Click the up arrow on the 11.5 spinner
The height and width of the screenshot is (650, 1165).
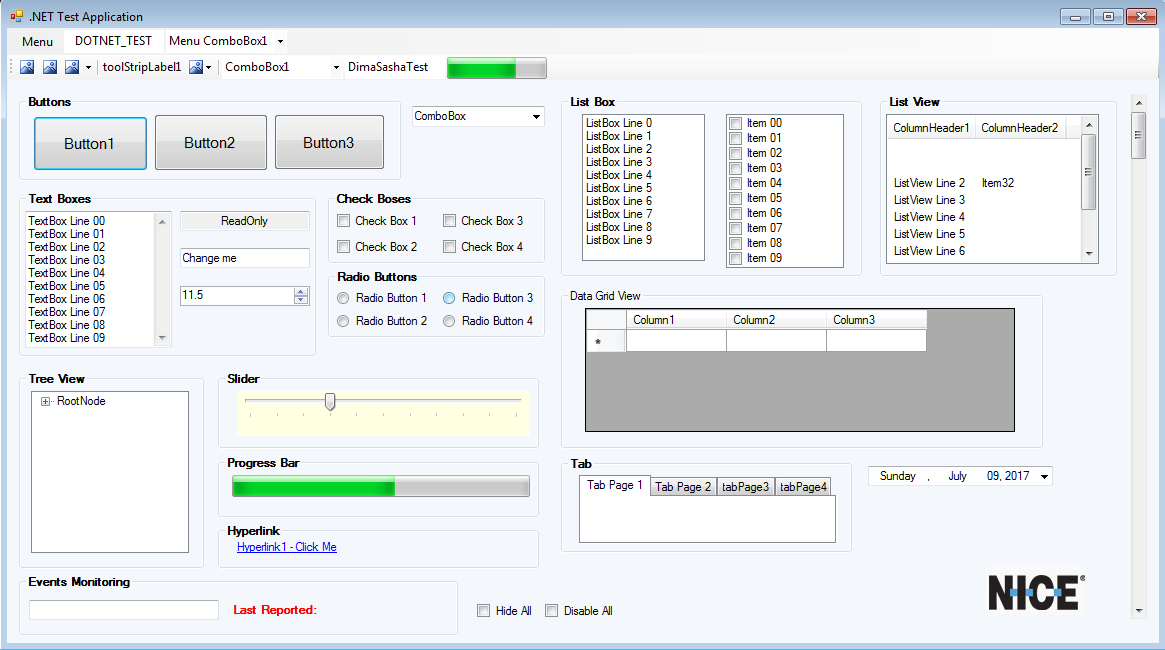[x=301, y=291]
